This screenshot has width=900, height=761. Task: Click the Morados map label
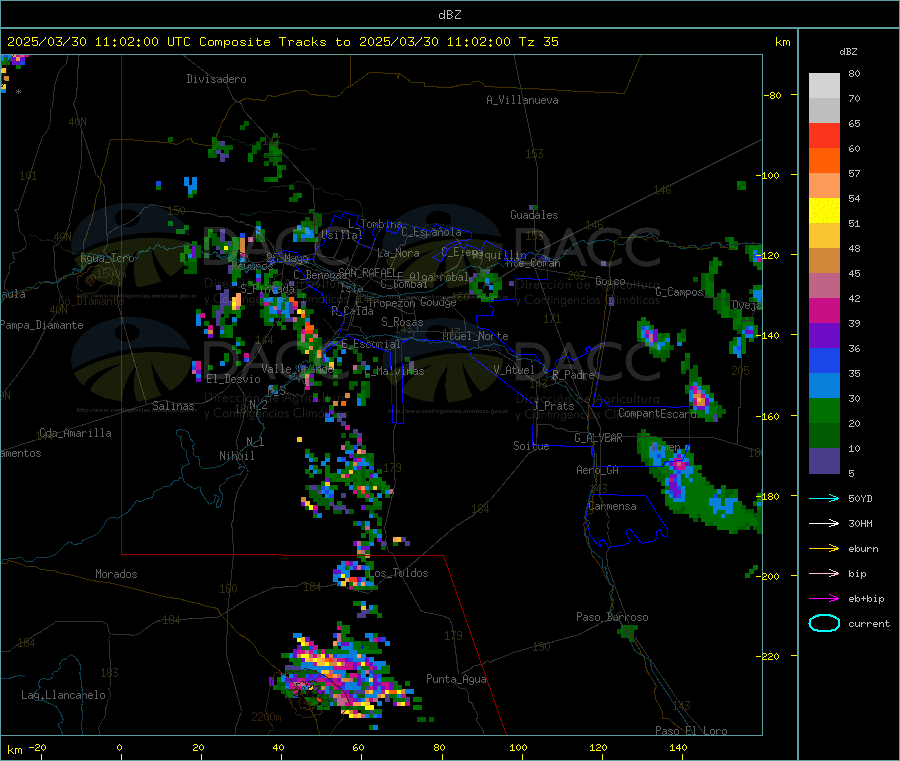(116, 574)
